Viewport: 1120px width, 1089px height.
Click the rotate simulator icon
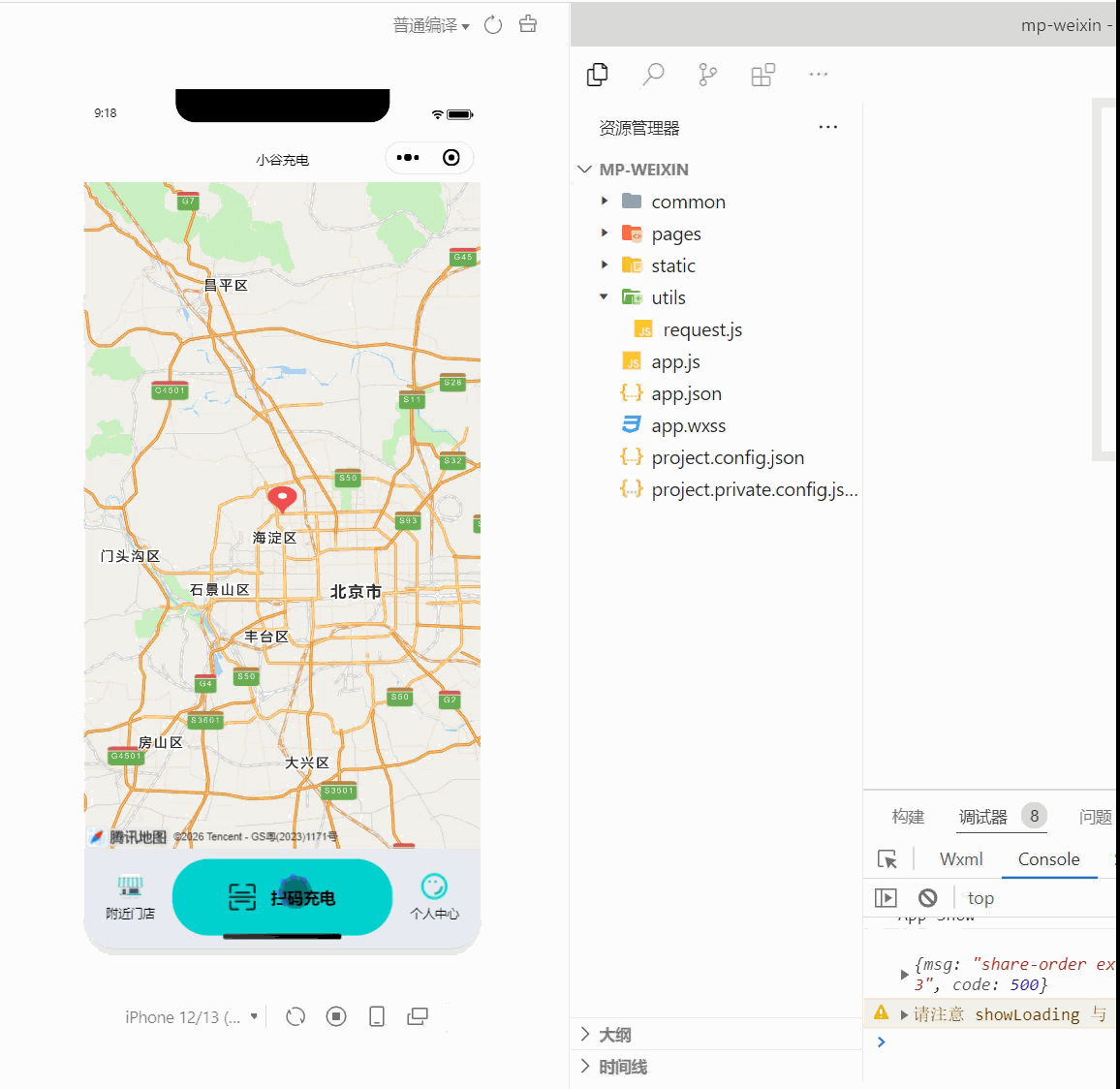(296, 1016)
